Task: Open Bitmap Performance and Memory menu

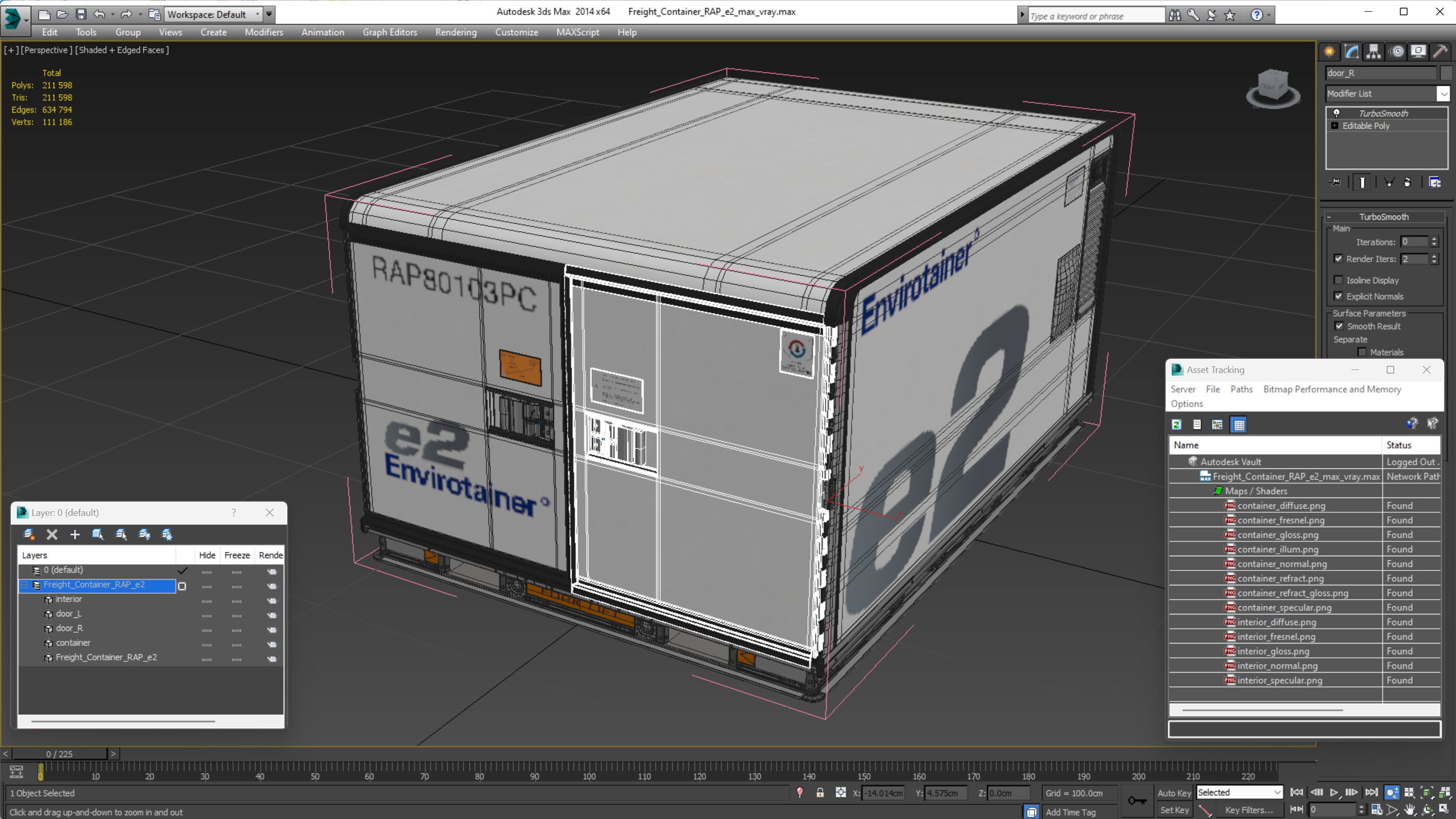Action: coord(1331,389)
